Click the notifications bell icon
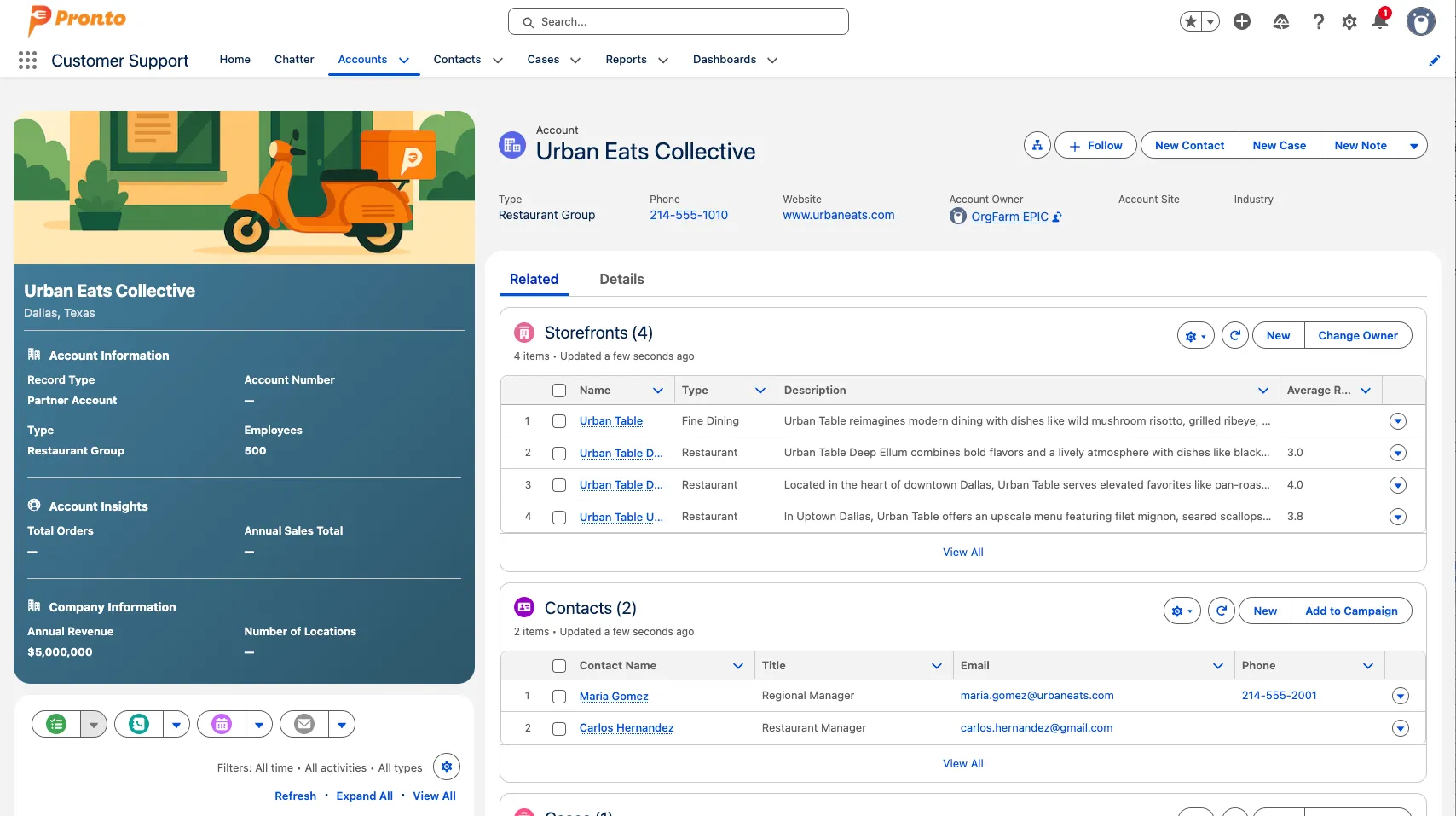 (1380, 21)
